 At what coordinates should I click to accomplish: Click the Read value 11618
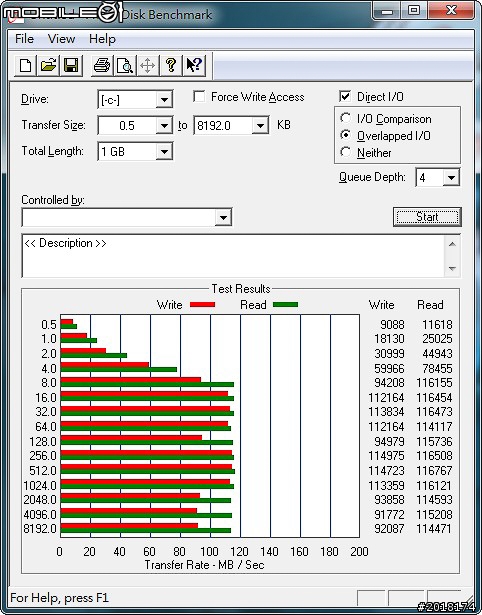click(x=437, y=325)
